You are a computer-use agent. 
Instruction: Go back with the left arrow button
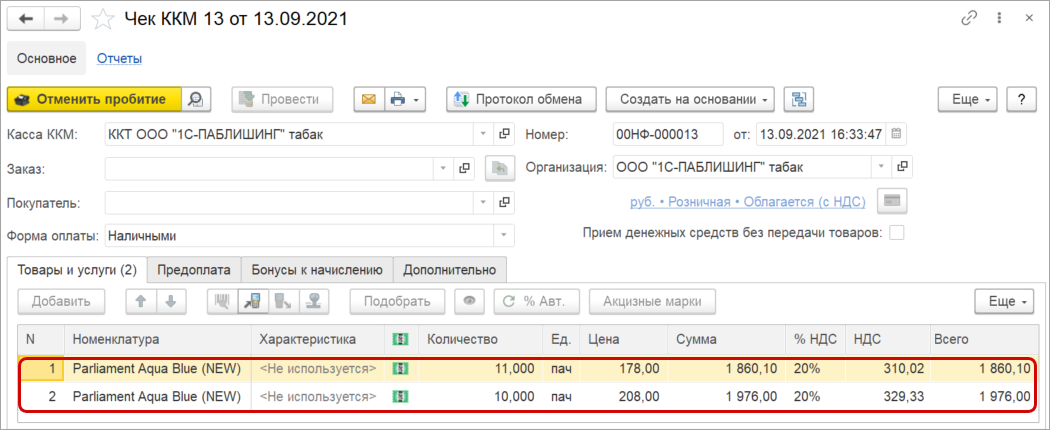[25, 19]
